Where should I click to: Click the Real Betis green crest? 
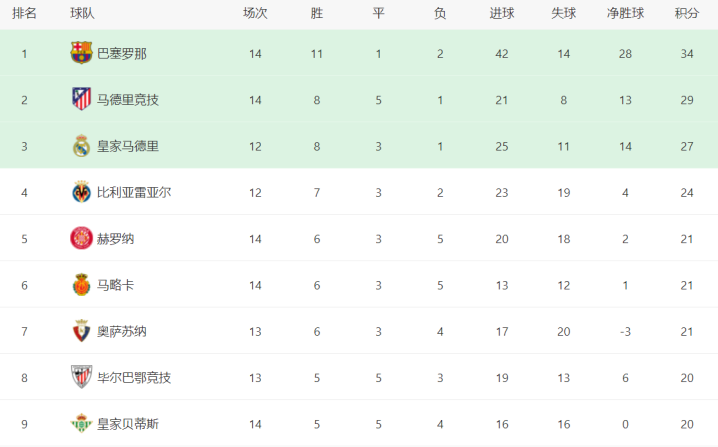tap(82, 423)
